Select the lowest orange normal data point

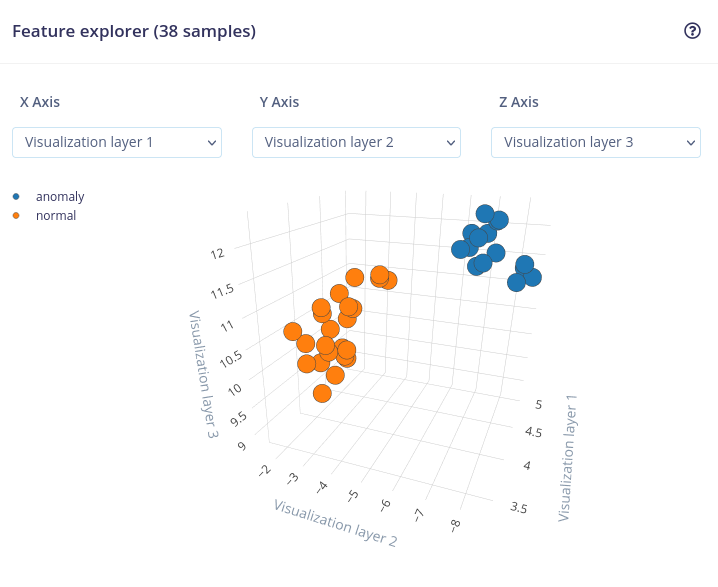click(322, 393)
